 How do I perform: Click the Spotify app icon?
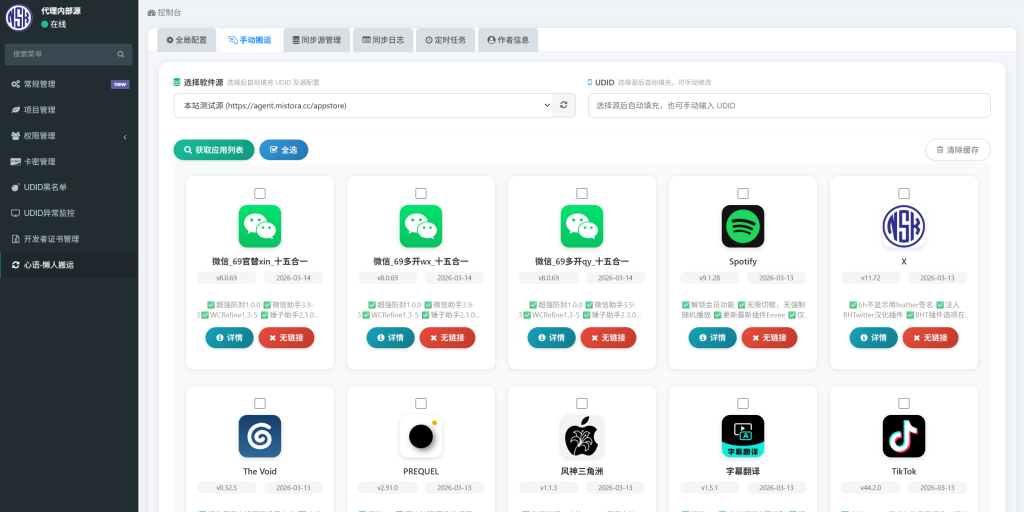[x=743, y=226]
